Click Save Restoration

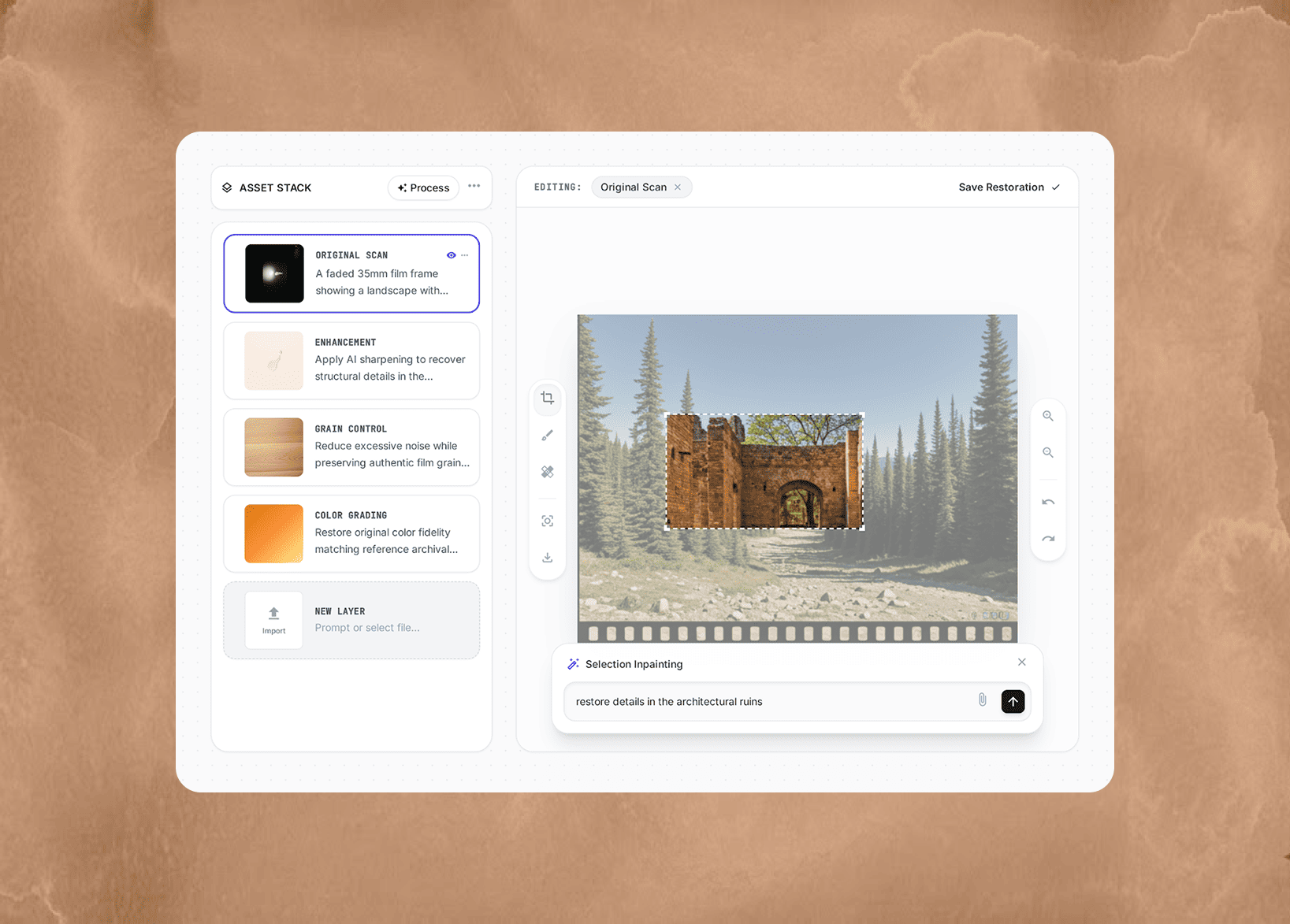point(1008,187)
